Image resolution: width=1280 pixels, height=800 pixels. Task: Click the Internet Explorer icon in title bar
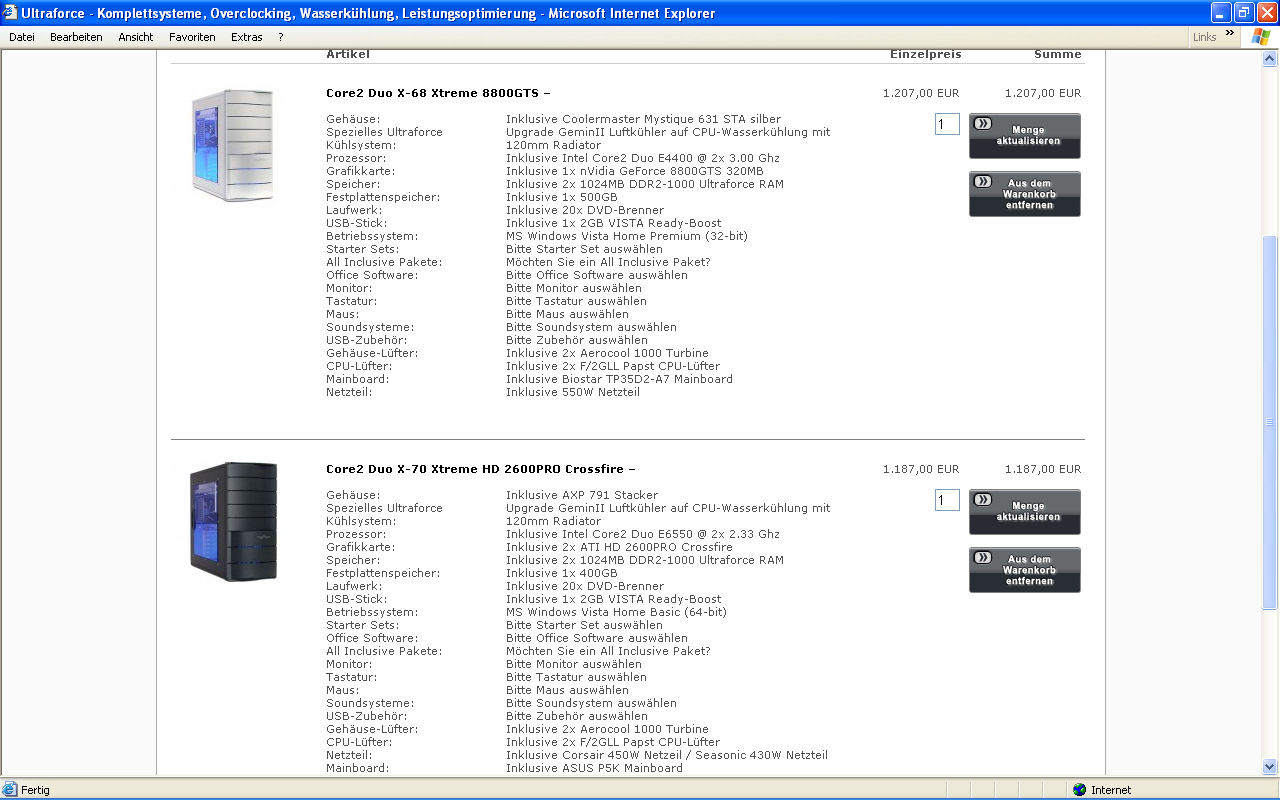coord(10,13)
